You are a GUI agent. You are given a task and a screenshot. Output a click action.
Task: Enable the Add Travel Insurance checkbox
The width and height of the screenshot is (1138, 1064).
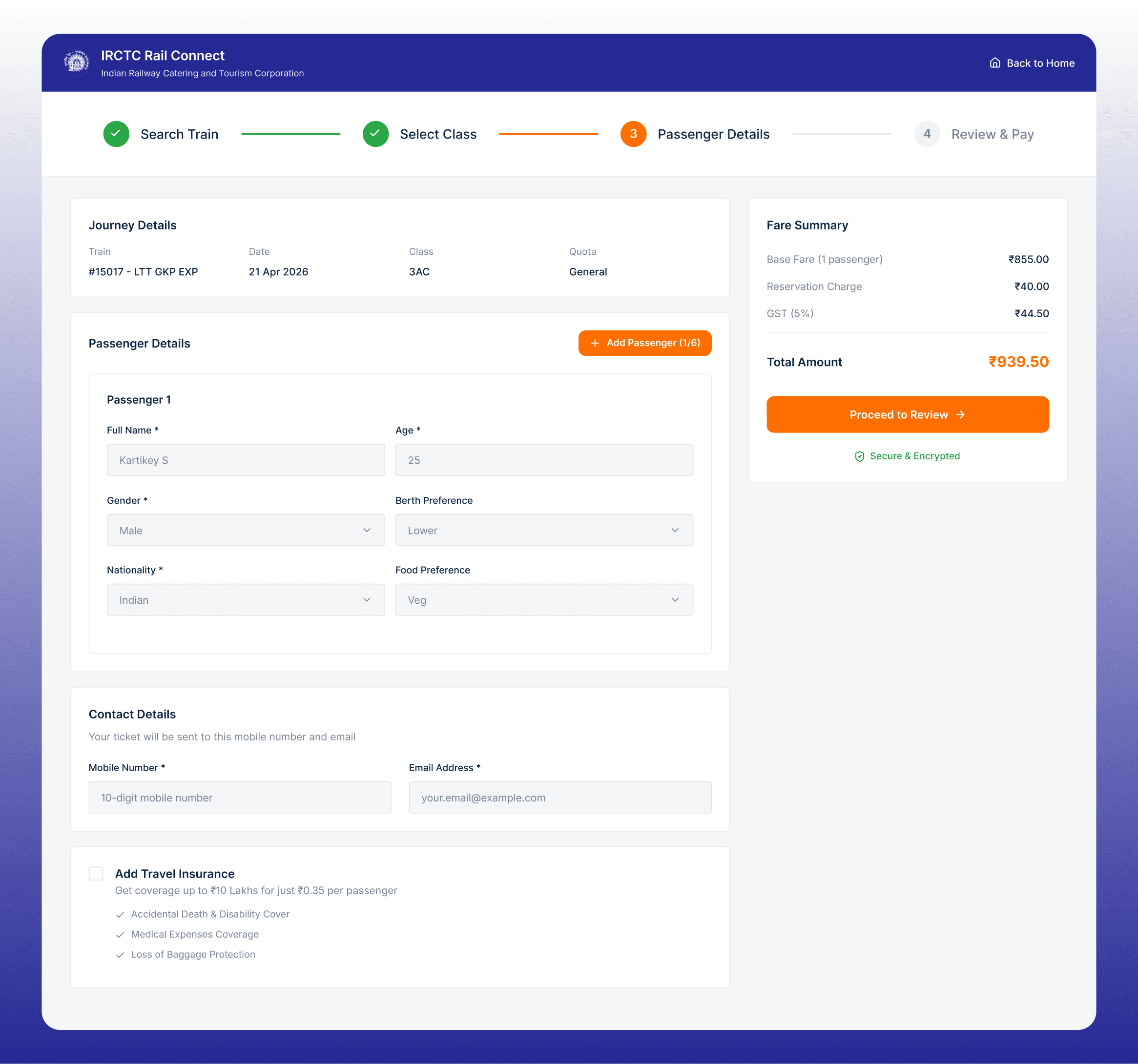click(x=96, y=873)
